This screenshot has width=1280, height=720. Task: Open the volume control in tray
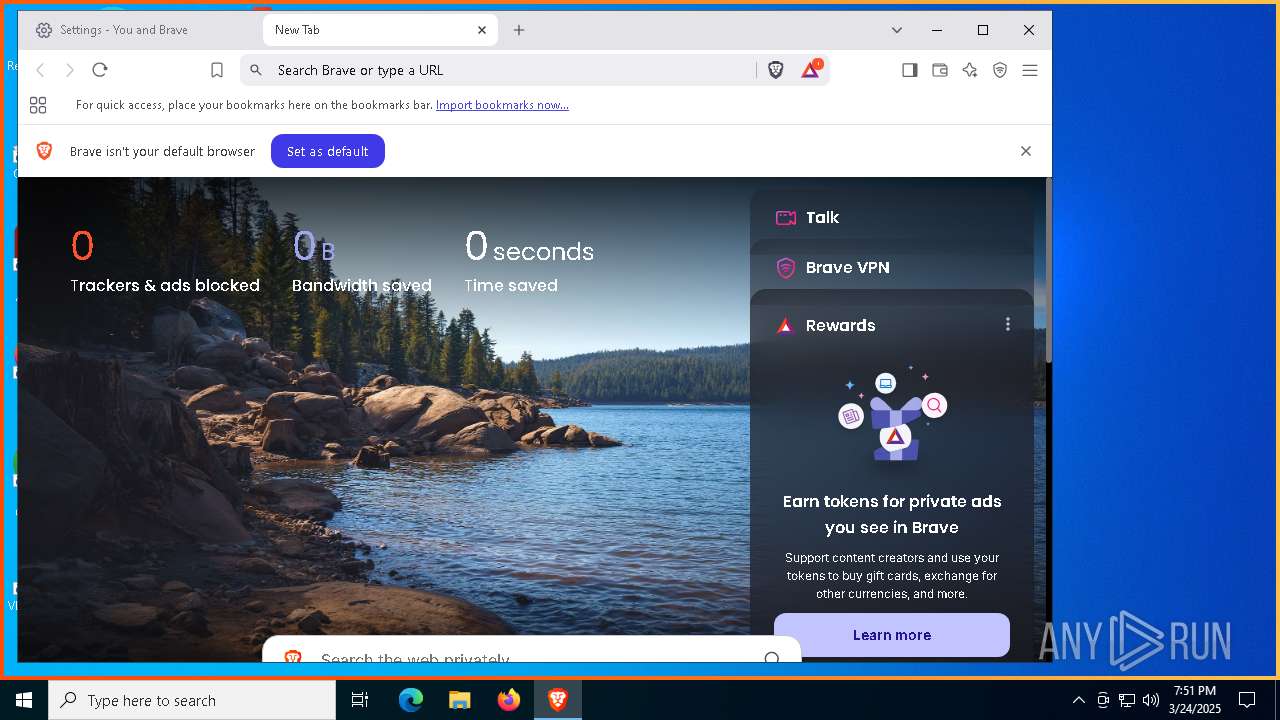coord(1151,700)
